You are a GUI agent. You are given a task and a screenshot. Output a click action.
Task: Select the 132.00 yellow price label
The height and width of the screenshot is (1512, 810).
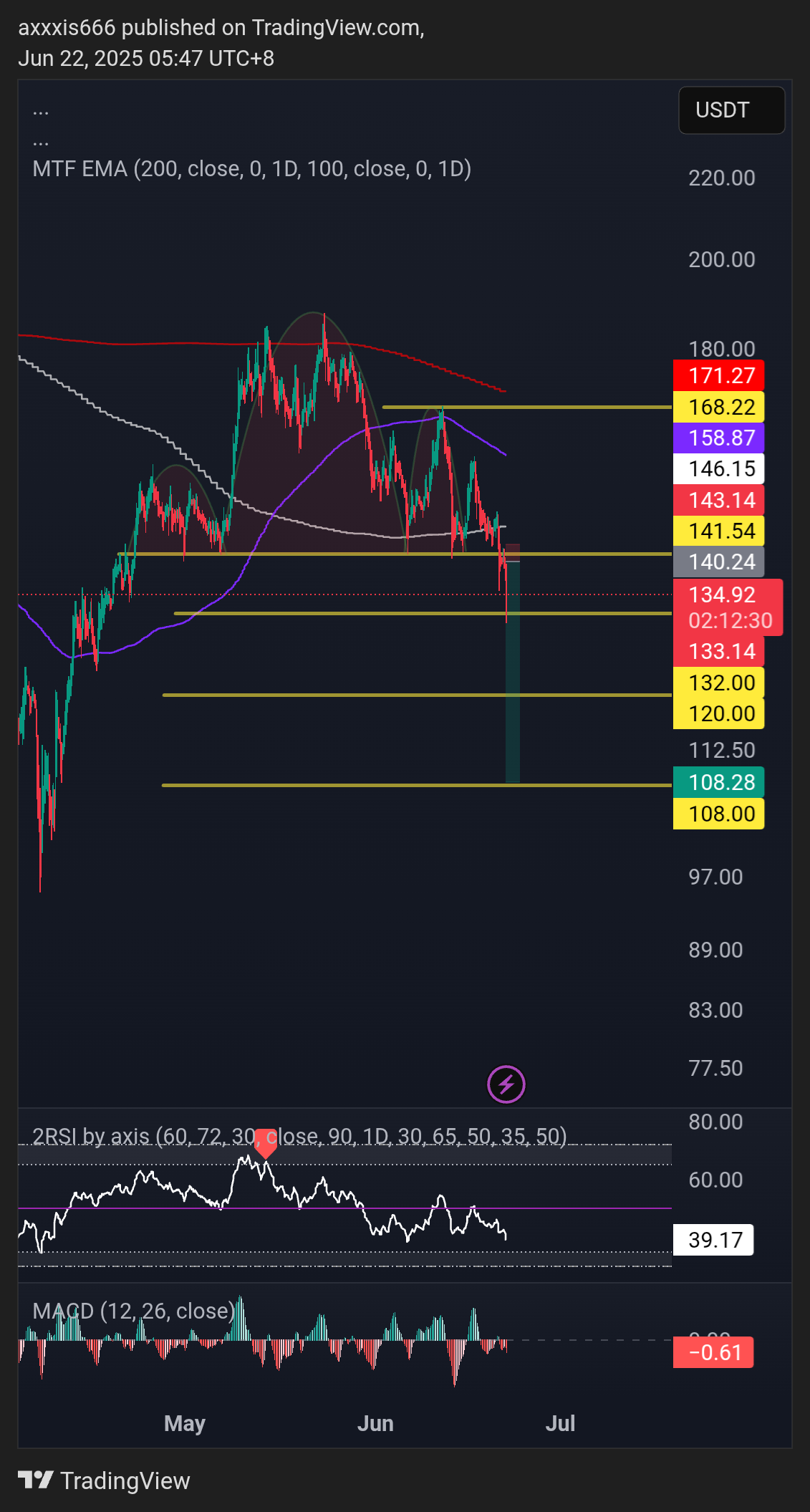point(719,683)
